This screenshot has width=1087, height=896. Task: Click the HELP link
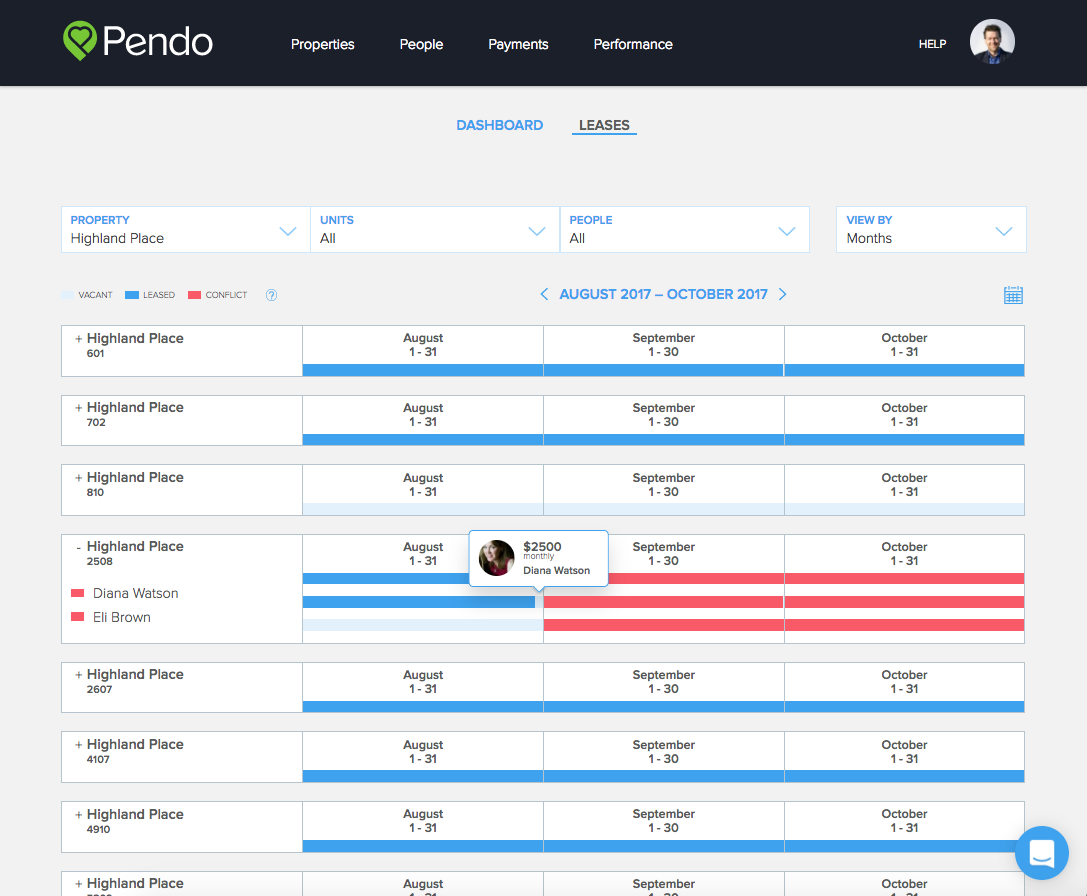[x=932, y=44]
